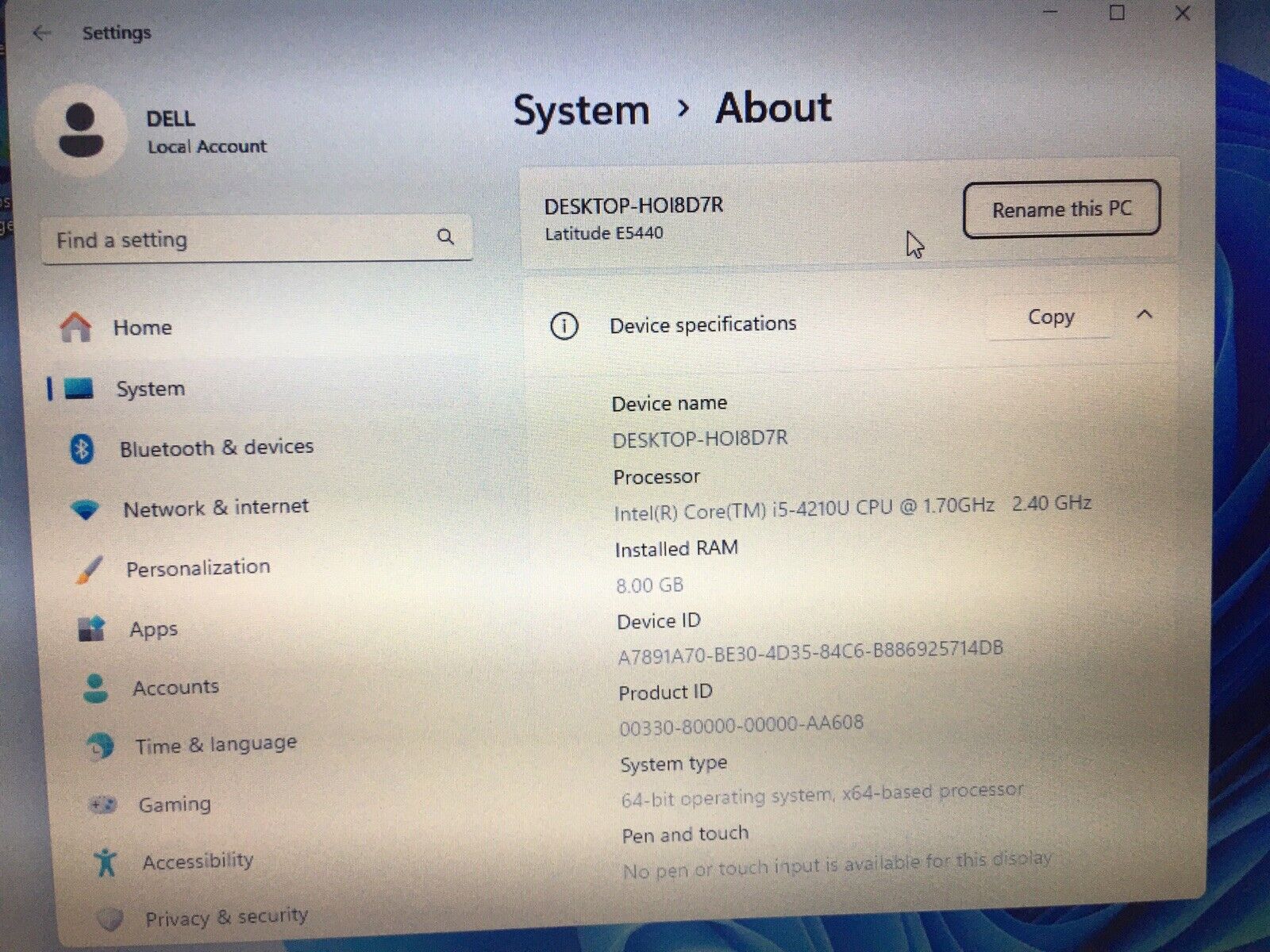Click the Pen and touch label

685,835
